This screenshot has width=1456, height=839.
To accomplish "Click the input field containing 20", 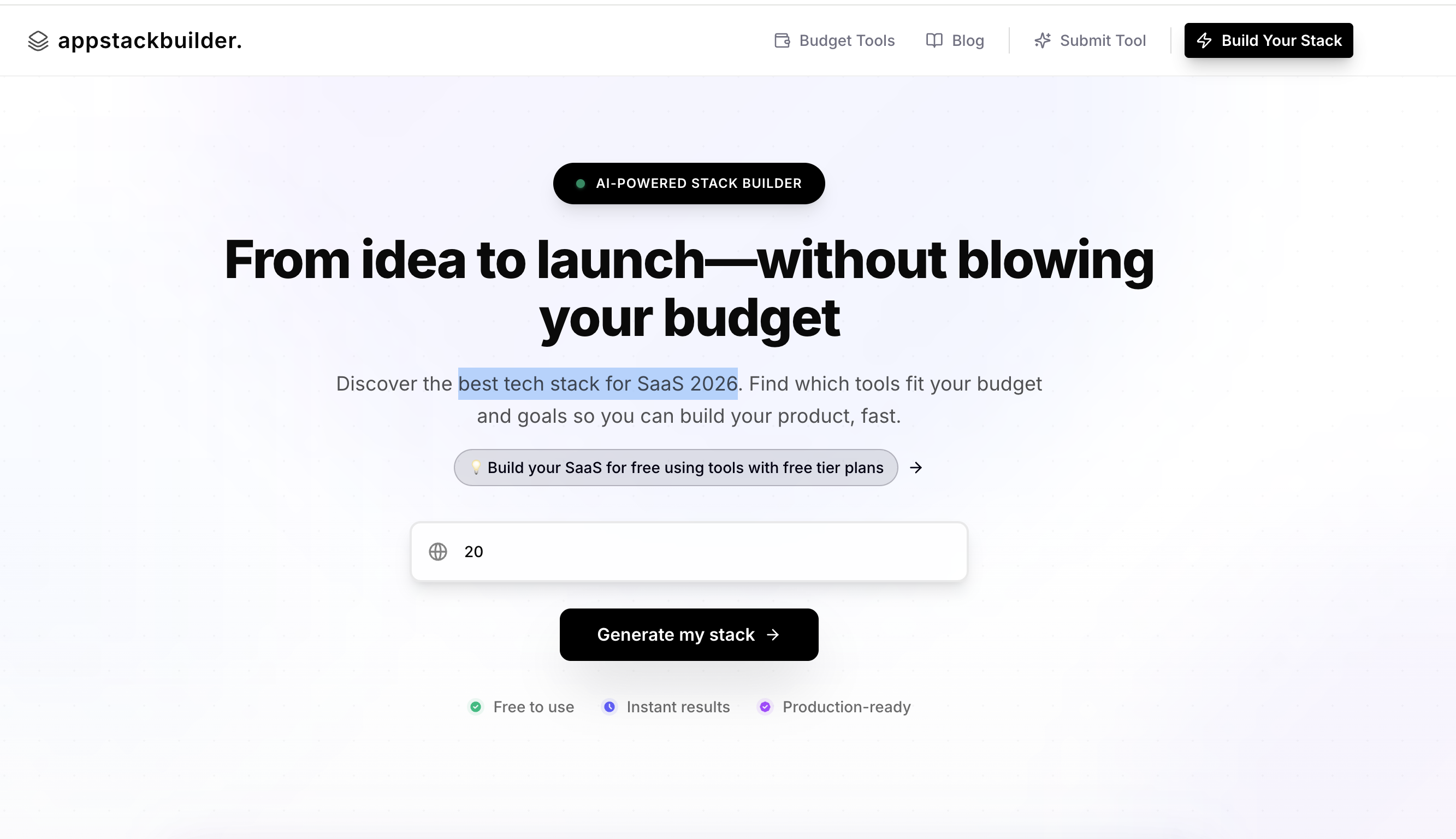I will (689, 552).
